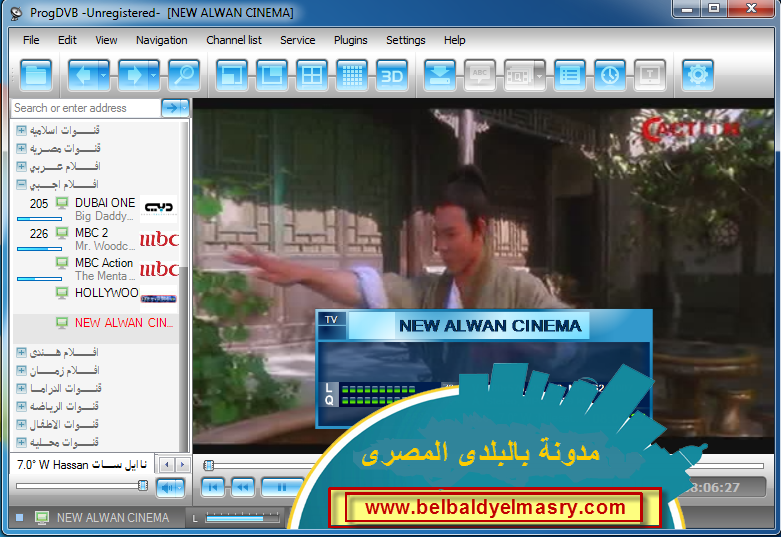This screenshot has height=537, width=781.
Task: Expand the قنوات الرياضة folder
Action: [21, 406]
